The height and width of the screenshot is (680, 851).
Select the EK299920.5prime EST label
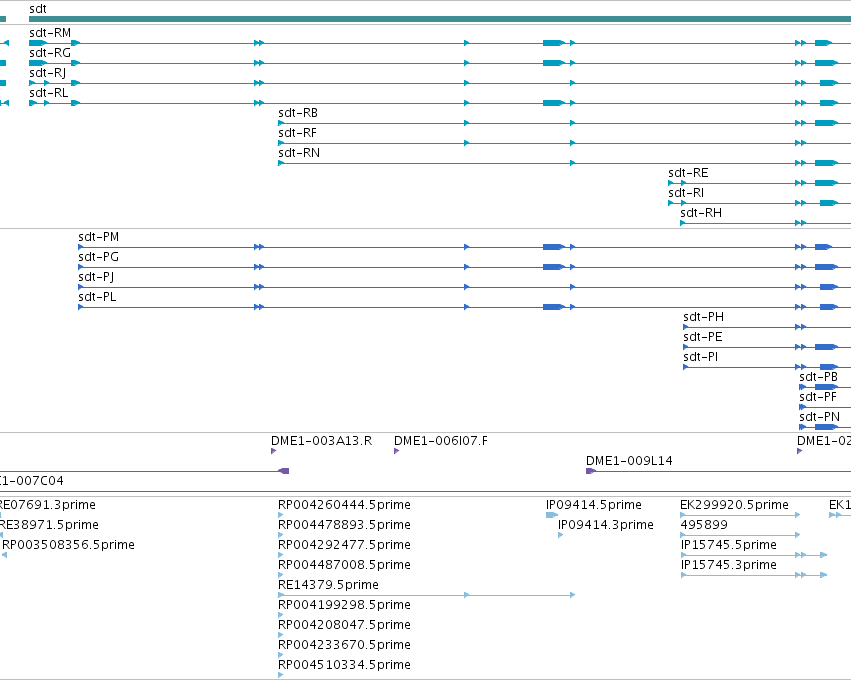click(x=734, y=505)
